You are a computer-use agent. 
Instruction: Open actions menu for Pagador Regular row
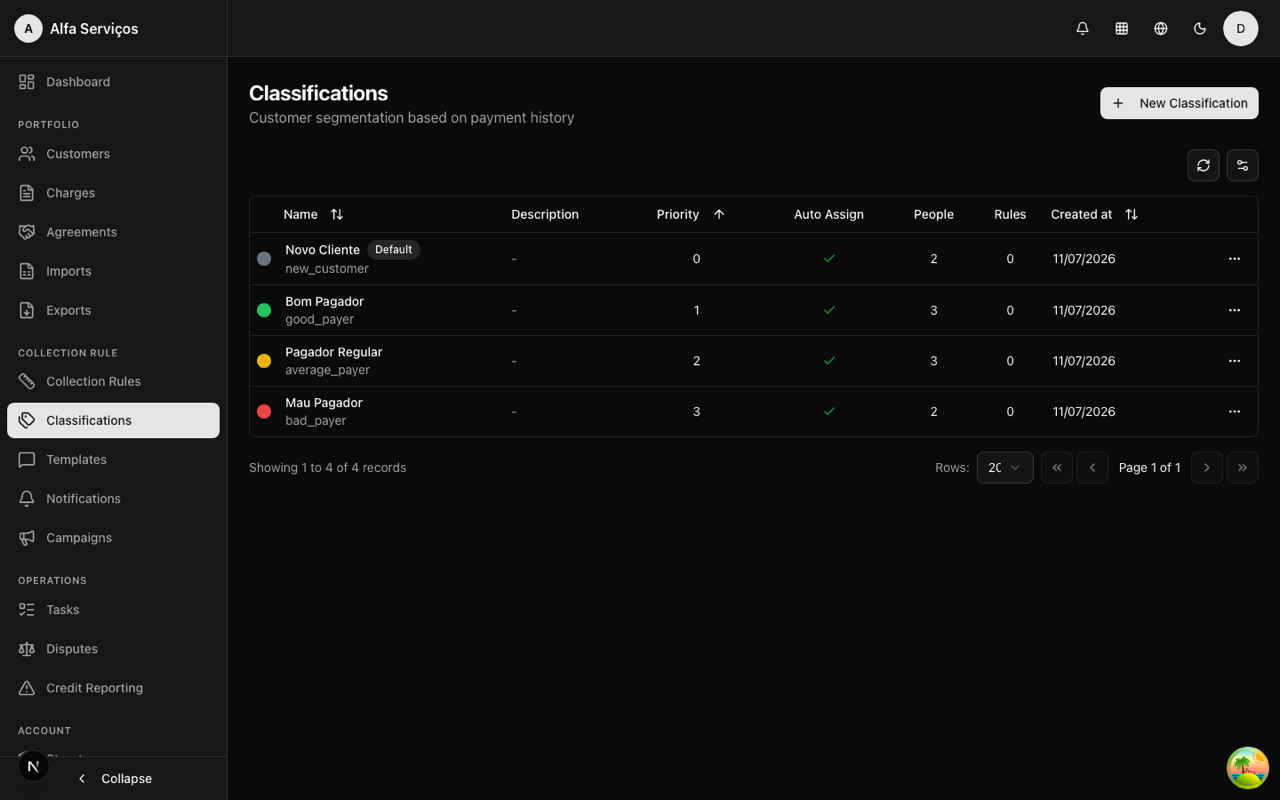[1234, 360]
